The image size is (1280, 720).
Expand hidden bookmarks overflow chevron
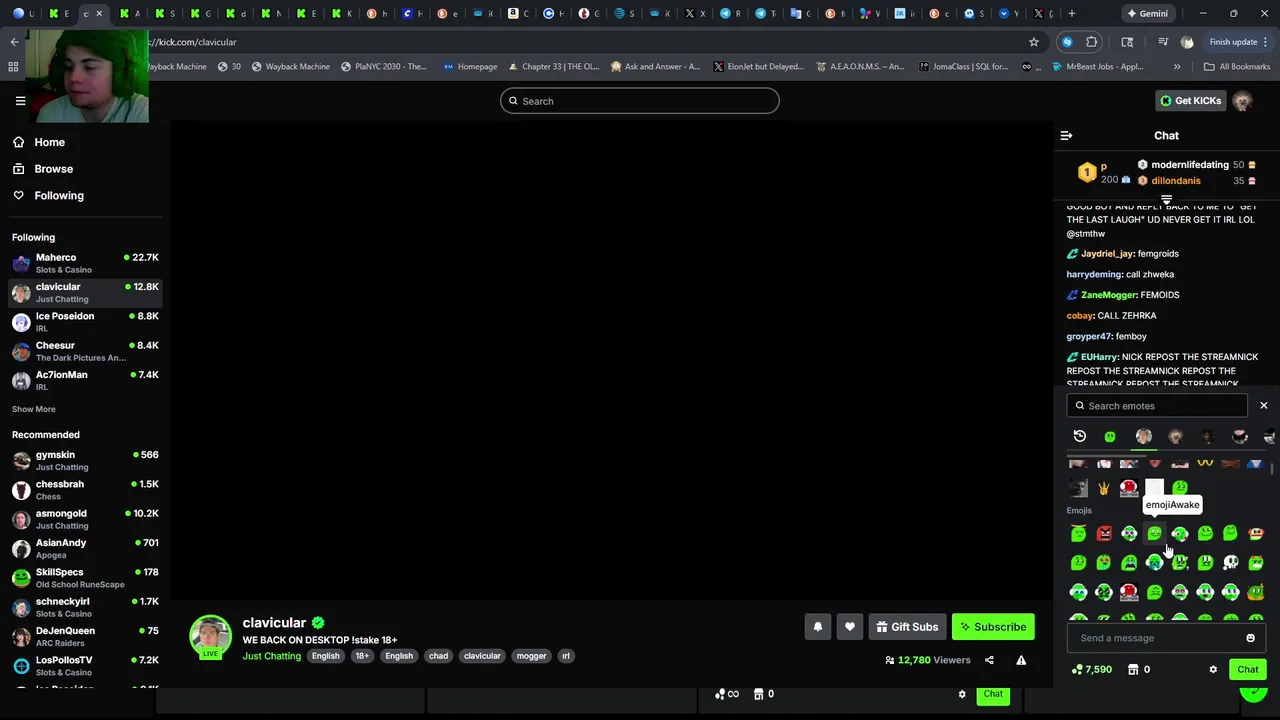click(1177, 67)
